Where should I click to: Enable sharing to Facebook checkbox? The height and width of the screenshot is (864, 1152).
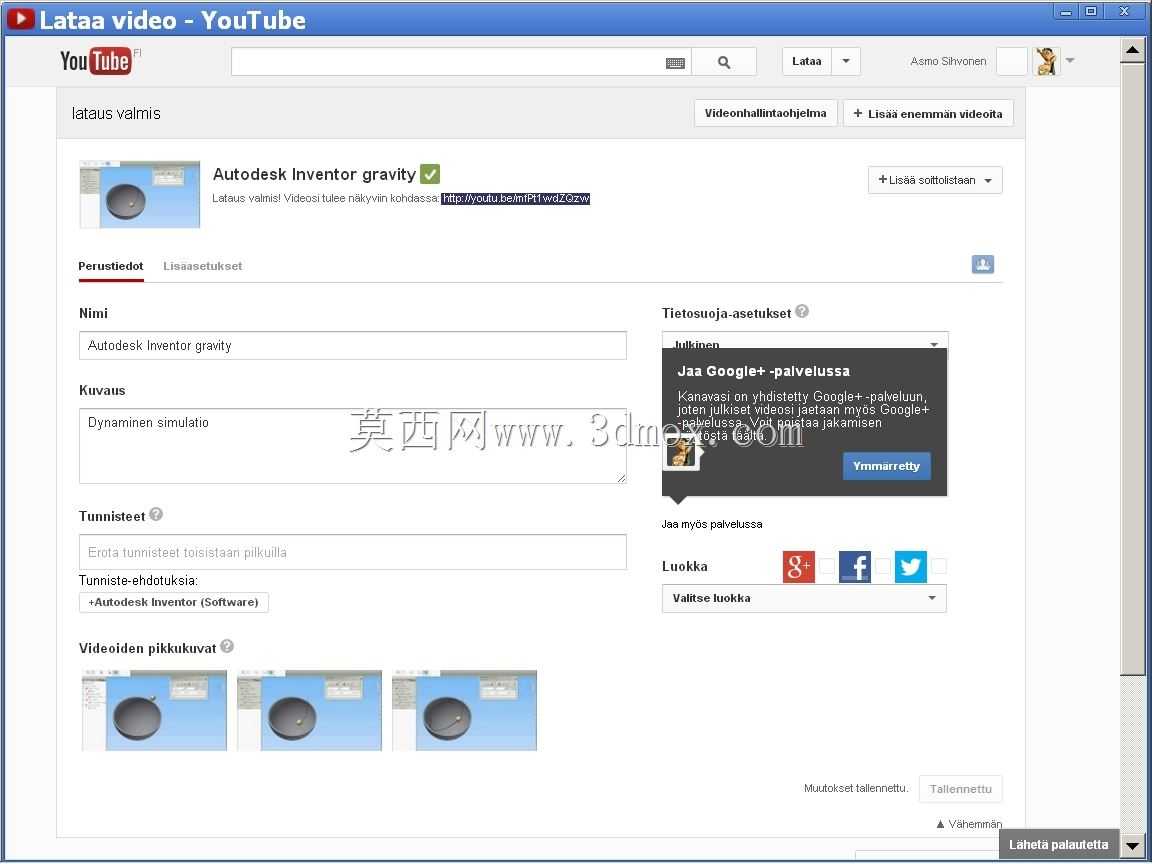882,566
